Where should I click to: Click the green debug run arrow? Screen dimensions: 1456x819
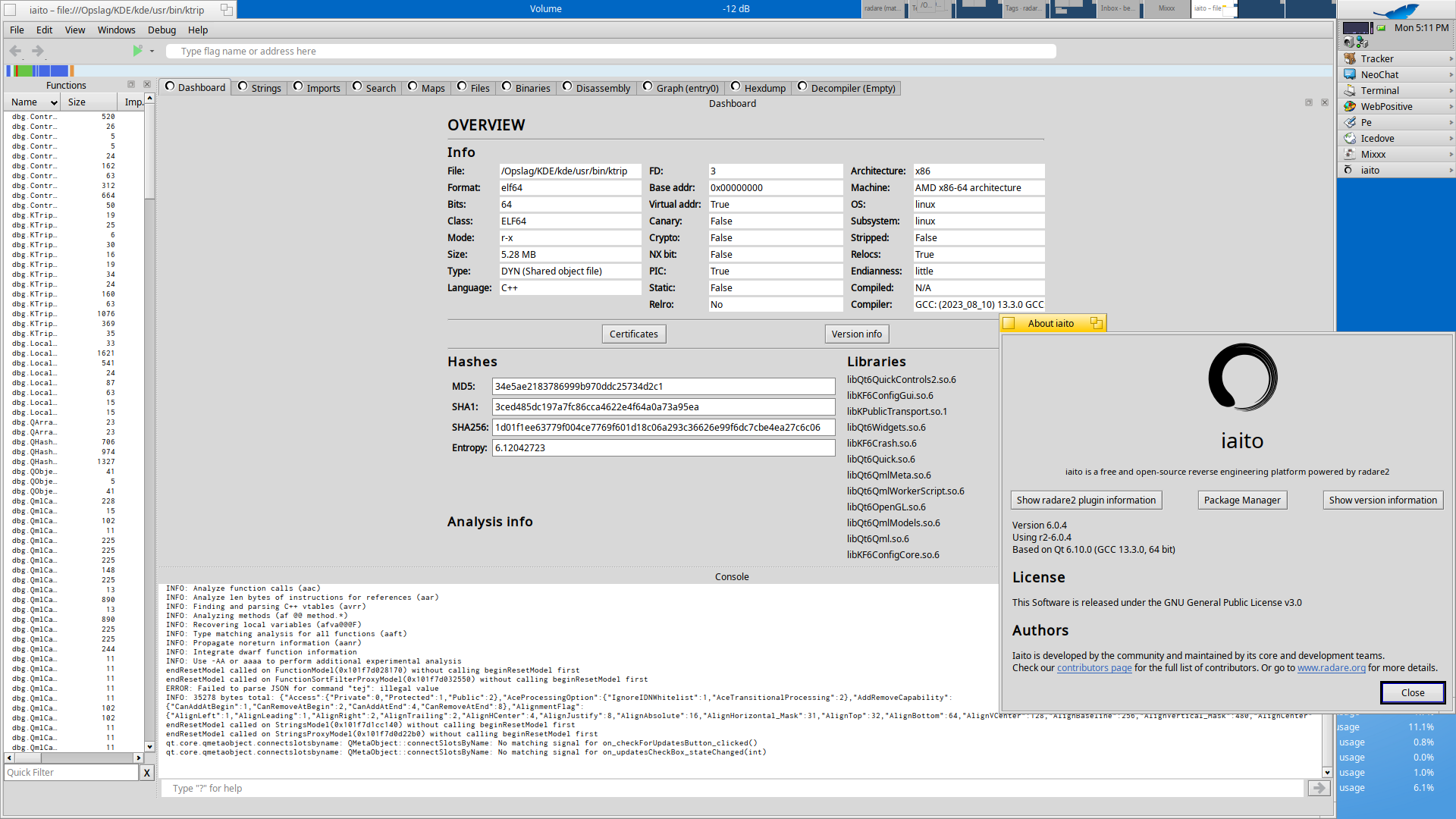tap(137, 51)
